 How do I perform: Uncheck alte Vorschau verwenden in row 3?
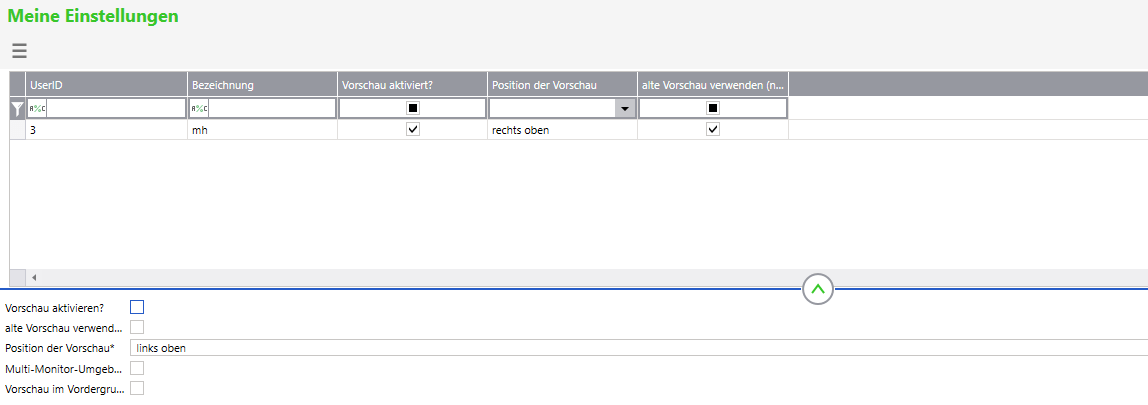click(713, 130)
